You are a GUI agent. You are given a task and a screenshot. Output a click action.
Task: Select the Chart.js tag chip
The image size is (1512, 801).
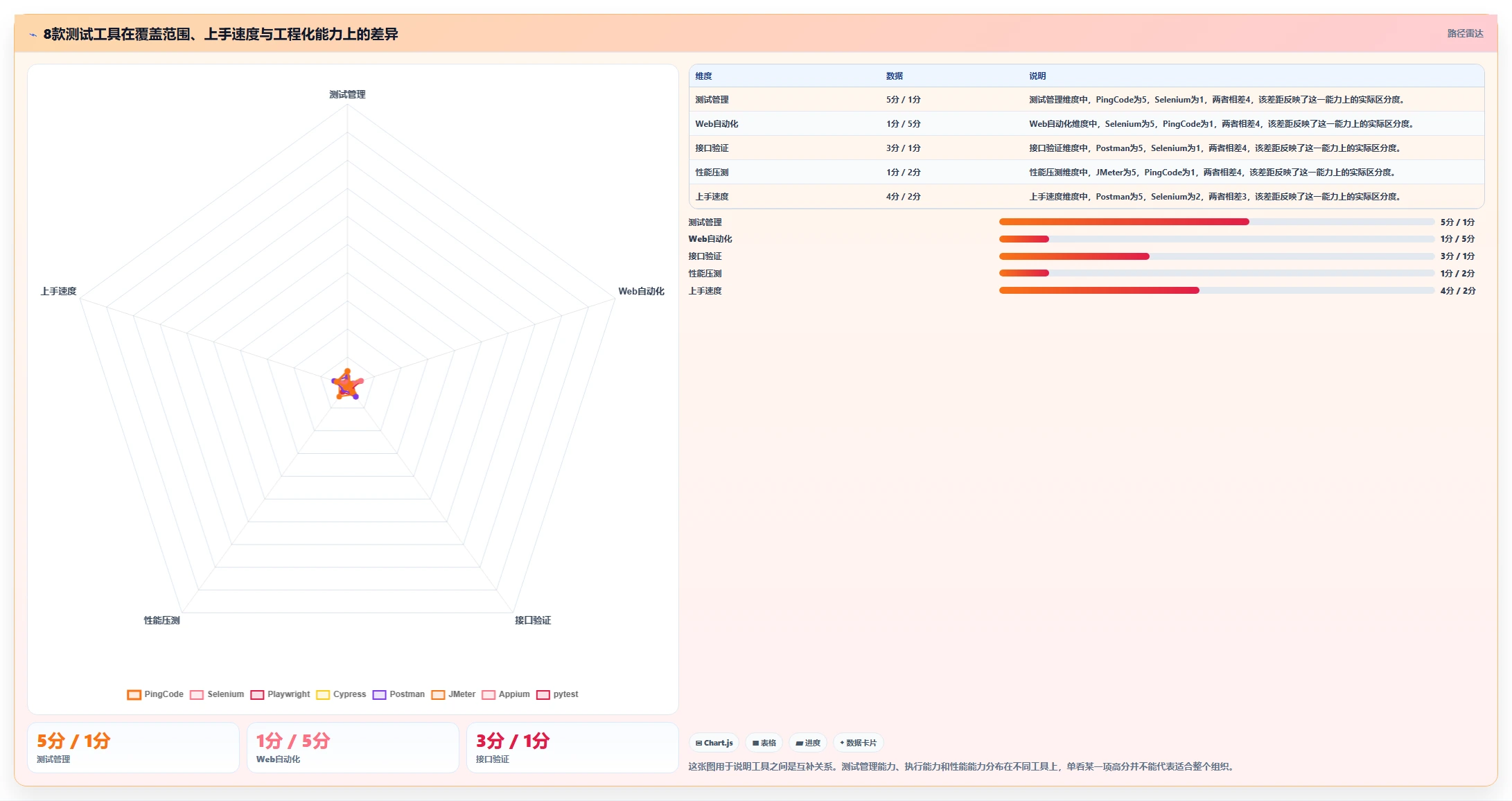pyautogui.click(x=714, y=743)
